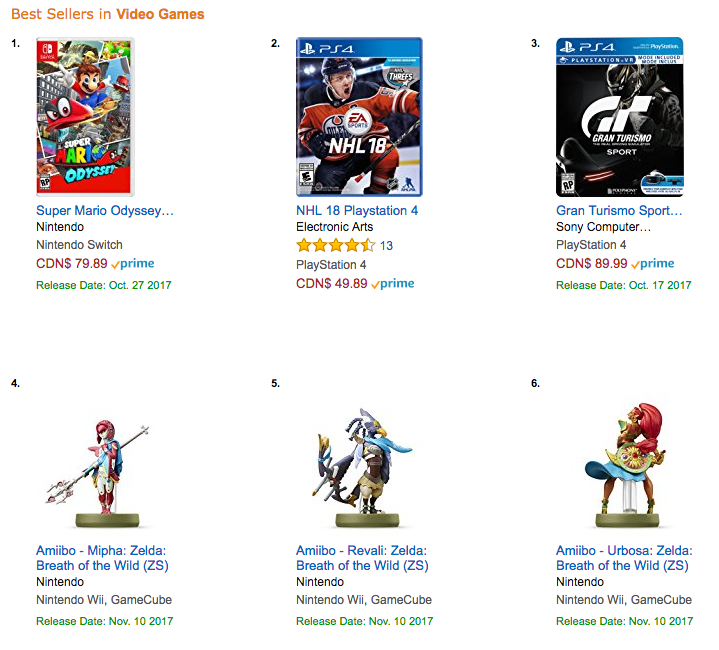This screenshot has height=650, width=719.
Task: View the 13 reviews for NHL 18
Action: tap(387, 246)
